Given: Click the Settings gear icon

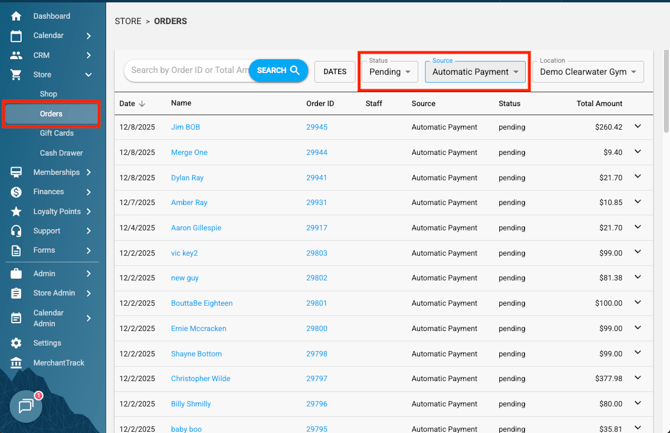Looking at the screenshot, I should coord(16,343).
